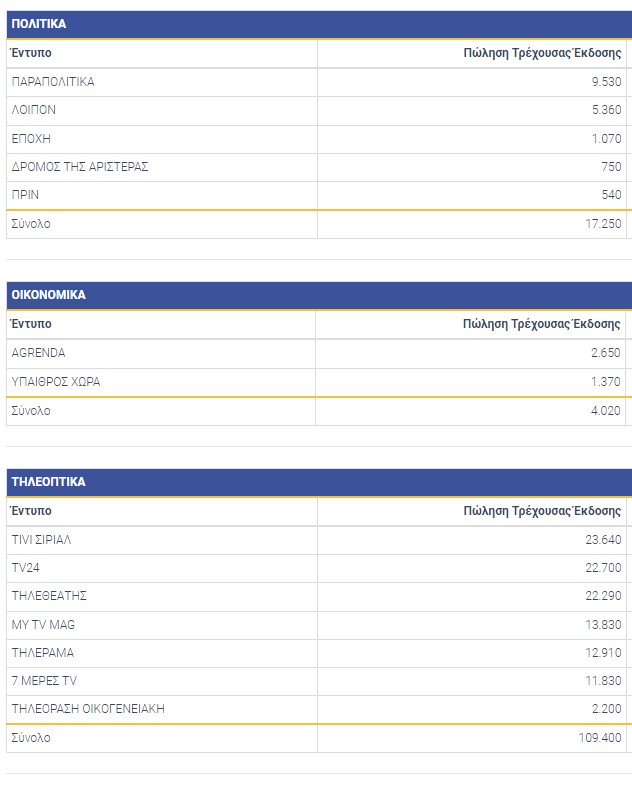Click Σύνολο label in ΟΙΚΟΝΟΜΙΚΑ table

click(x=31, y=411)
